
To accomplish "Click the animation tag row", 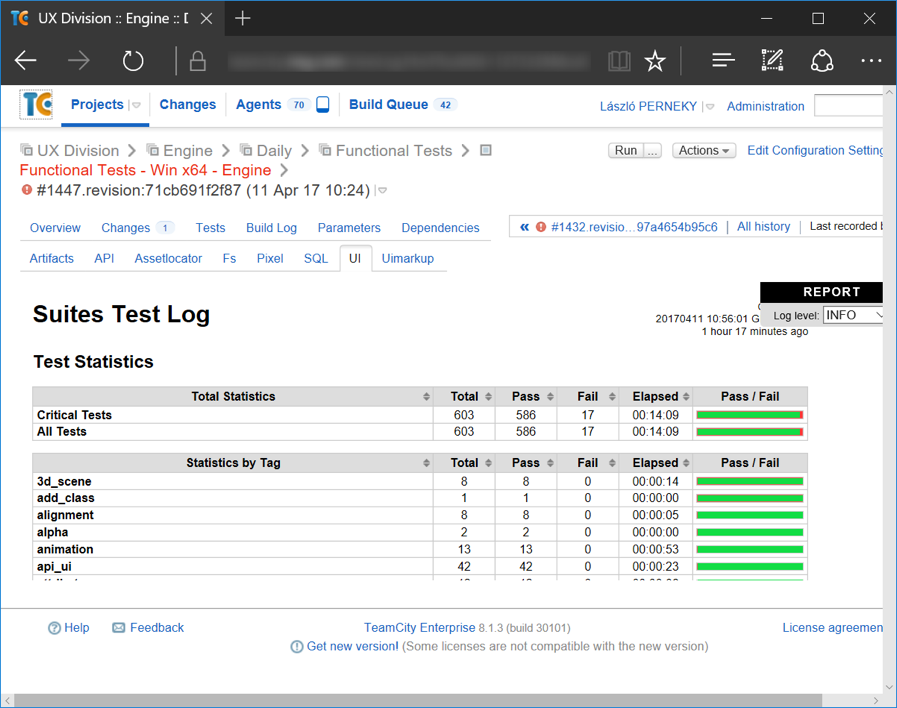I will (420, 550).
